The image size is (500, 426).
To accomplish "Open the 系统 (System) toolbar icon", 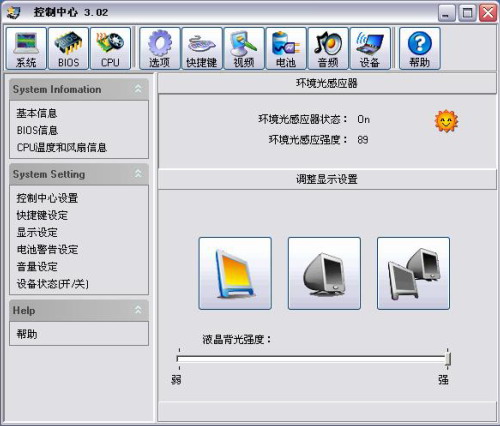I will (26, 49).
